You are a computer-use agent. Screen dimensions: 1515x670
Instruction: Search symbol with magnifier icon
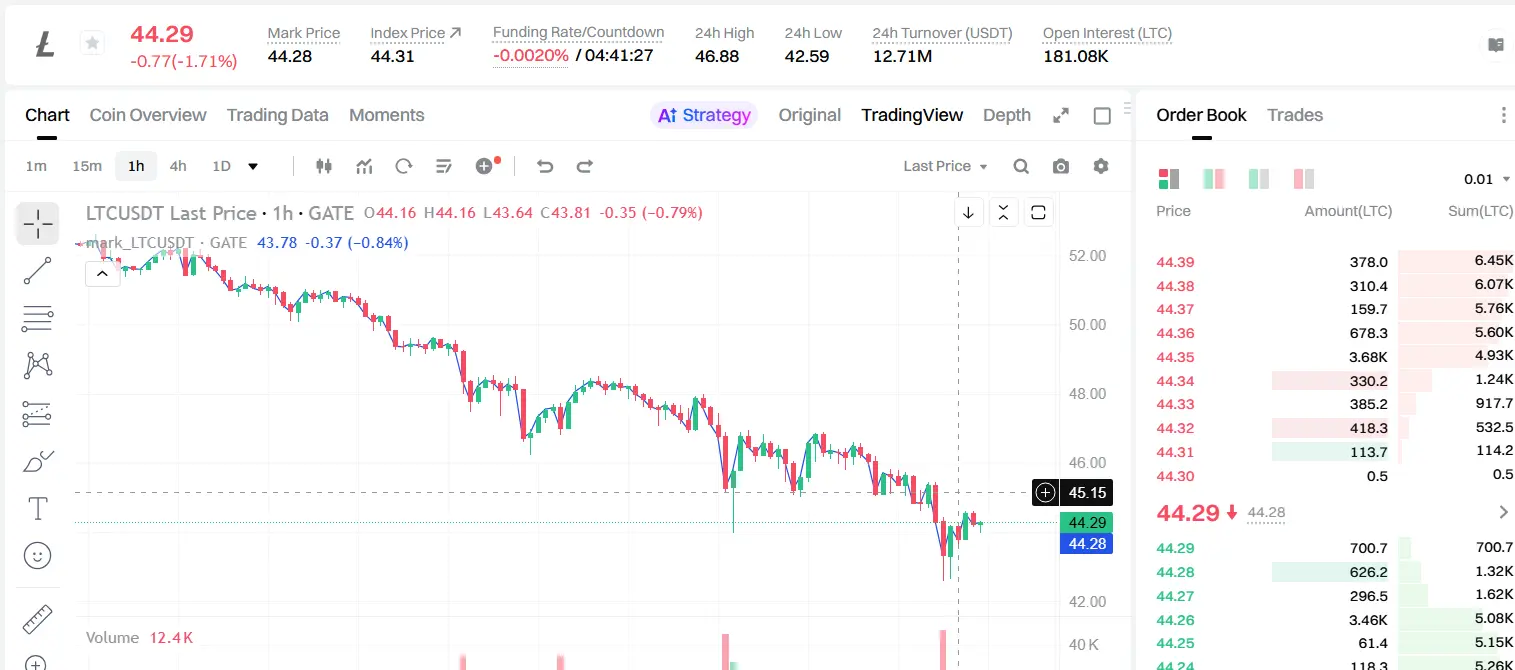pyautogui.click(x=1021, y=166)
